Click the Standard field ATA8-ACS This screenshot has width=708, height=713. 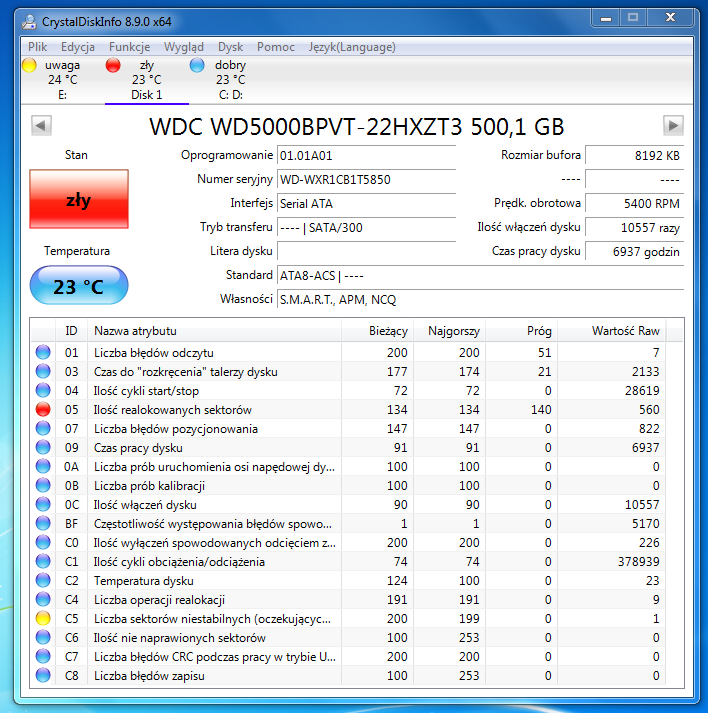pos(480,276)
